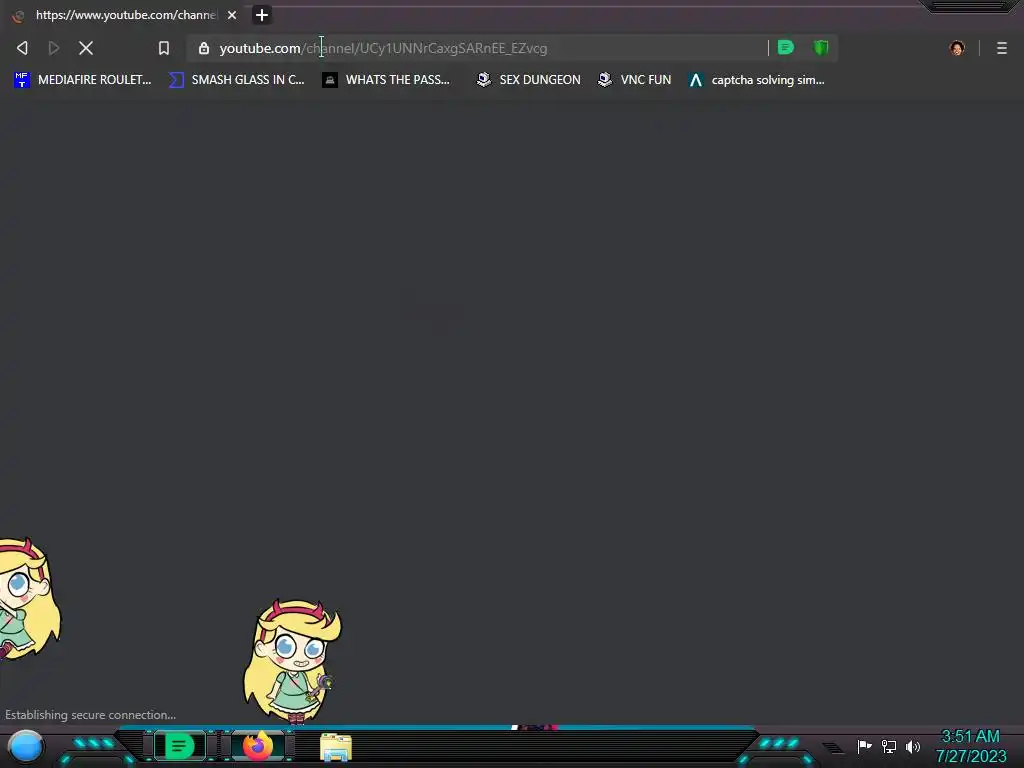The image size is (1024, 768).
Task: Open the captcha solving sim... bookmark
Action: tap(757, 80)
